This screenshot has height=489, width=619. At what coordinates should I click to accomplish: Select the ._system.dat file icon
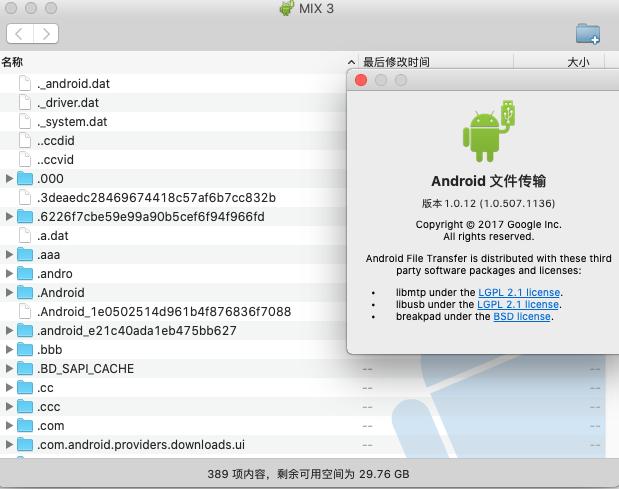click(25, 121)
